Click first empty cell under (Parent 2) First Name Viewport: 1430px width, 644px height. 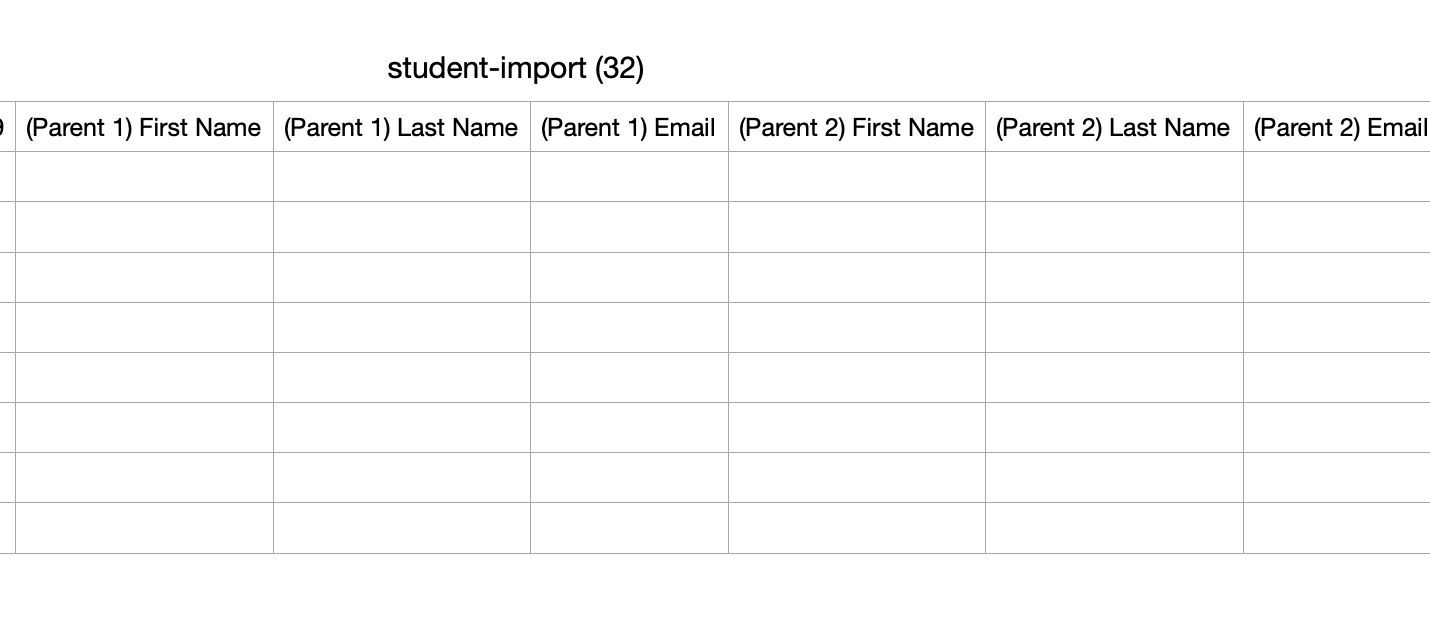857,177
